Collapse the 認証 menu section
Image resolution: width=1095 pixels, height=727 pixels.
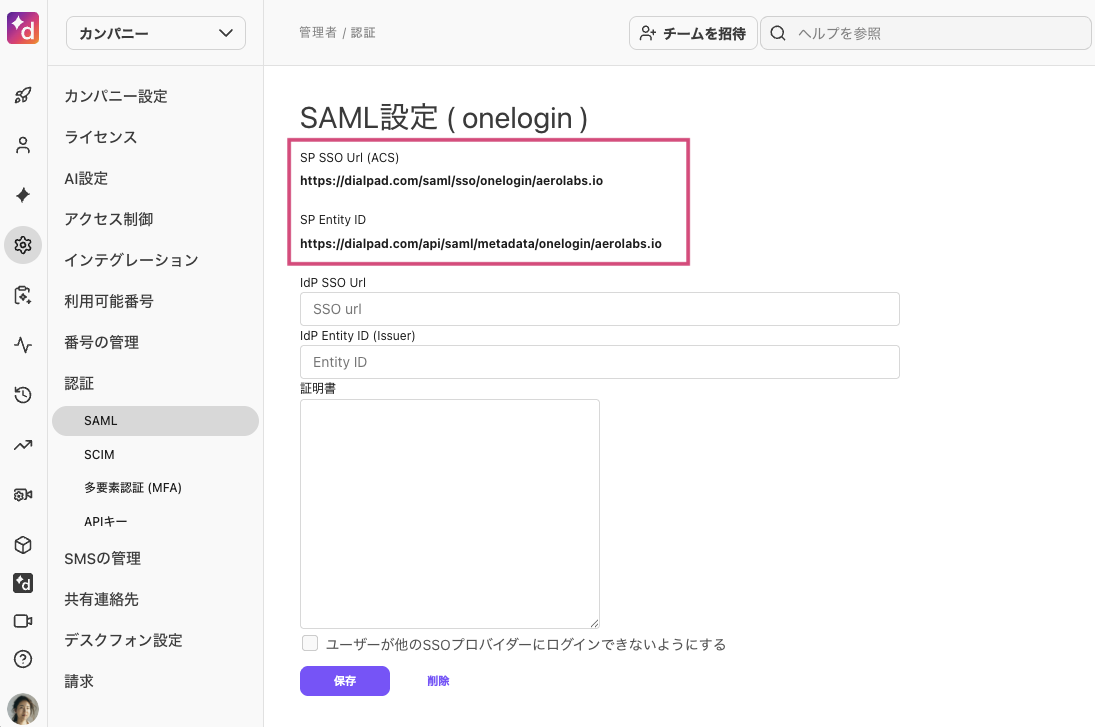[x=79, y=383]
